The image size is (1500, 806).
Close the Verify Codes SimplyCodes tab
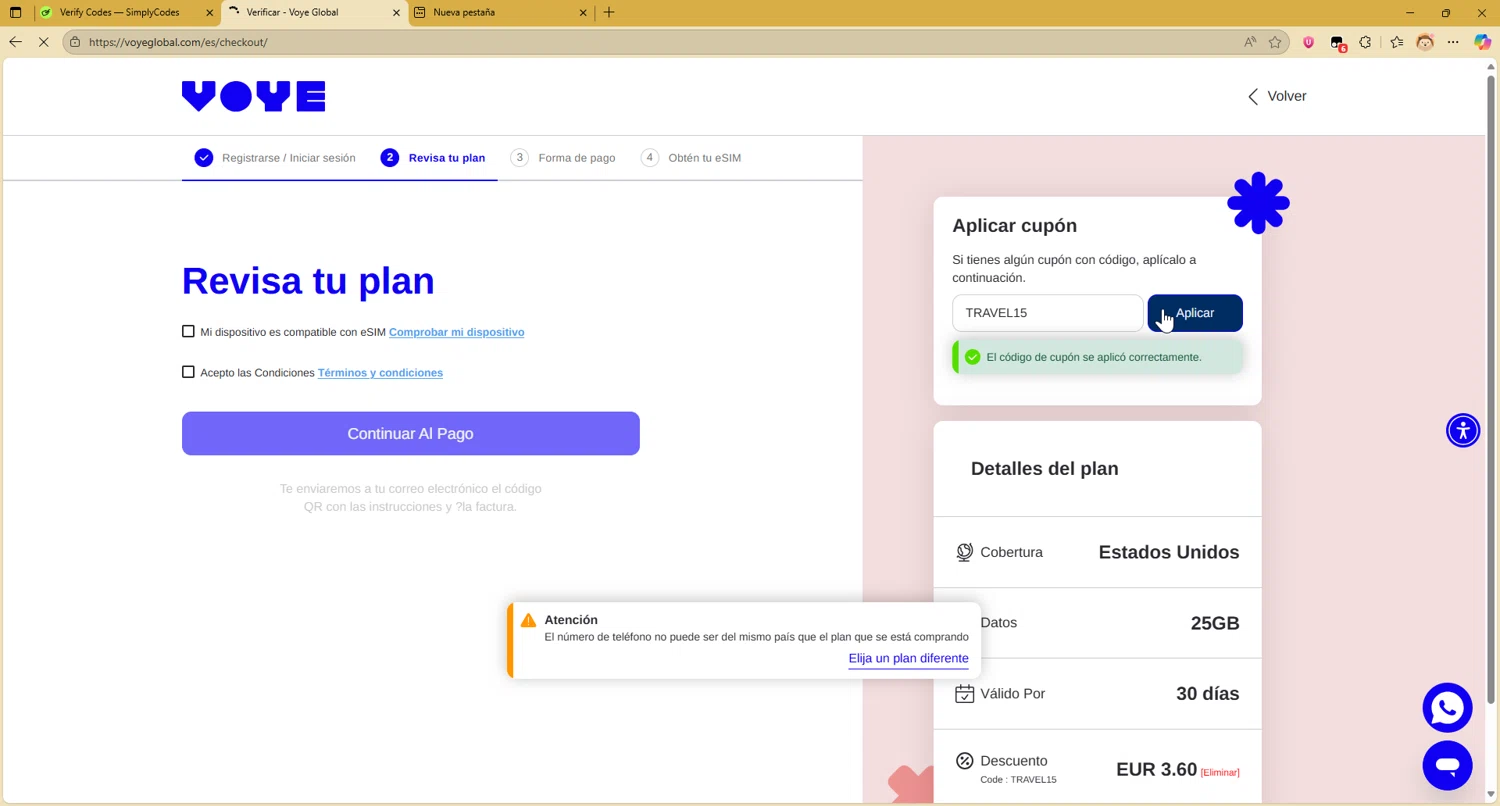tap(209, 12)
